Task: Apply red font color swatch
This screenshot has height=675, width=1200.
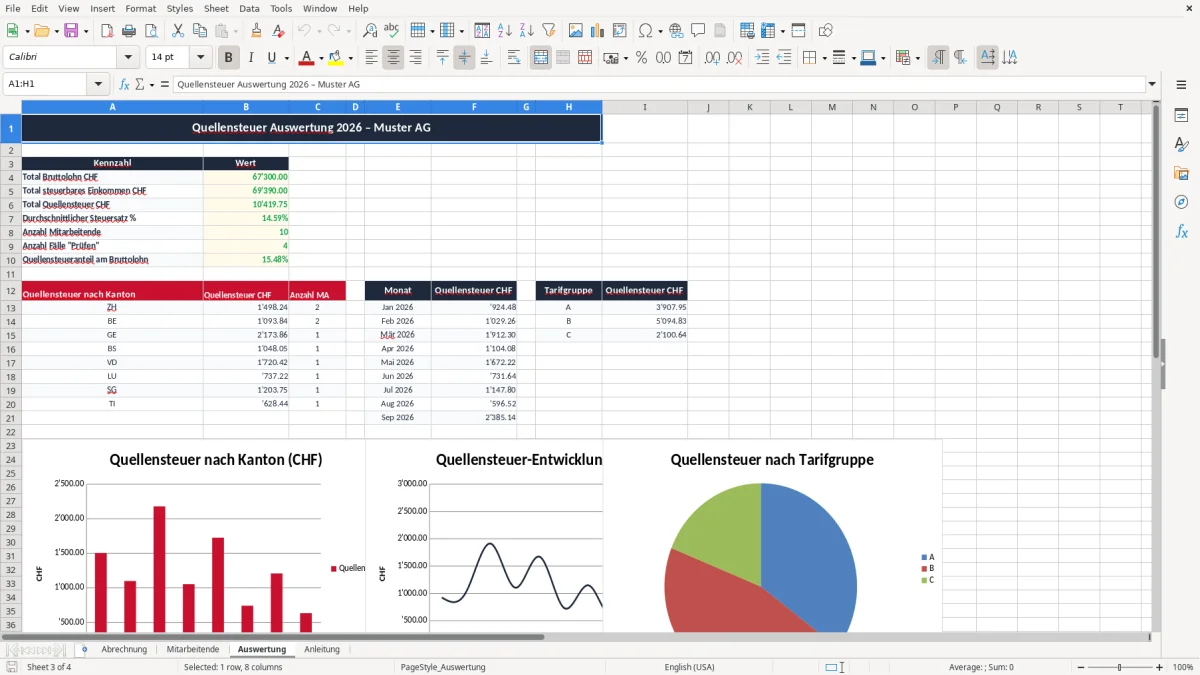Action: [x=307, y=58]
